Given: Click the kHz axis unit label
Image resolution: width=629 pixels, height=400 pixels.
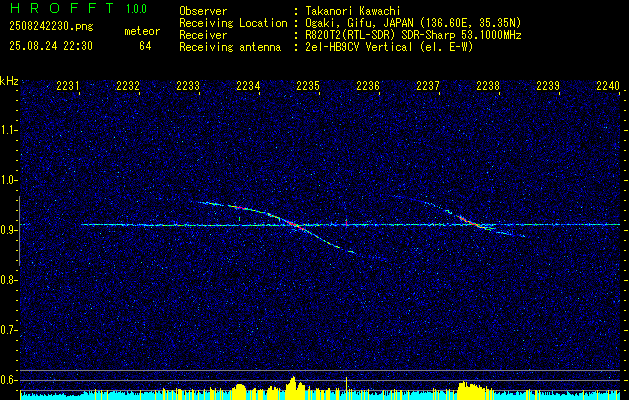Looking at the screenshot, I should 9,81.
